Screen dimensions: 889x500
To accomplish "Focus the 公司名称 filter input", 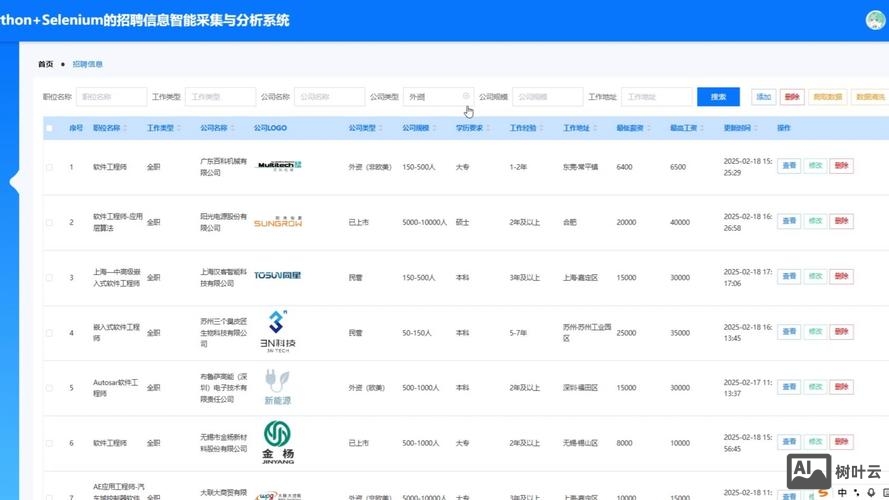I will [329, 97].
